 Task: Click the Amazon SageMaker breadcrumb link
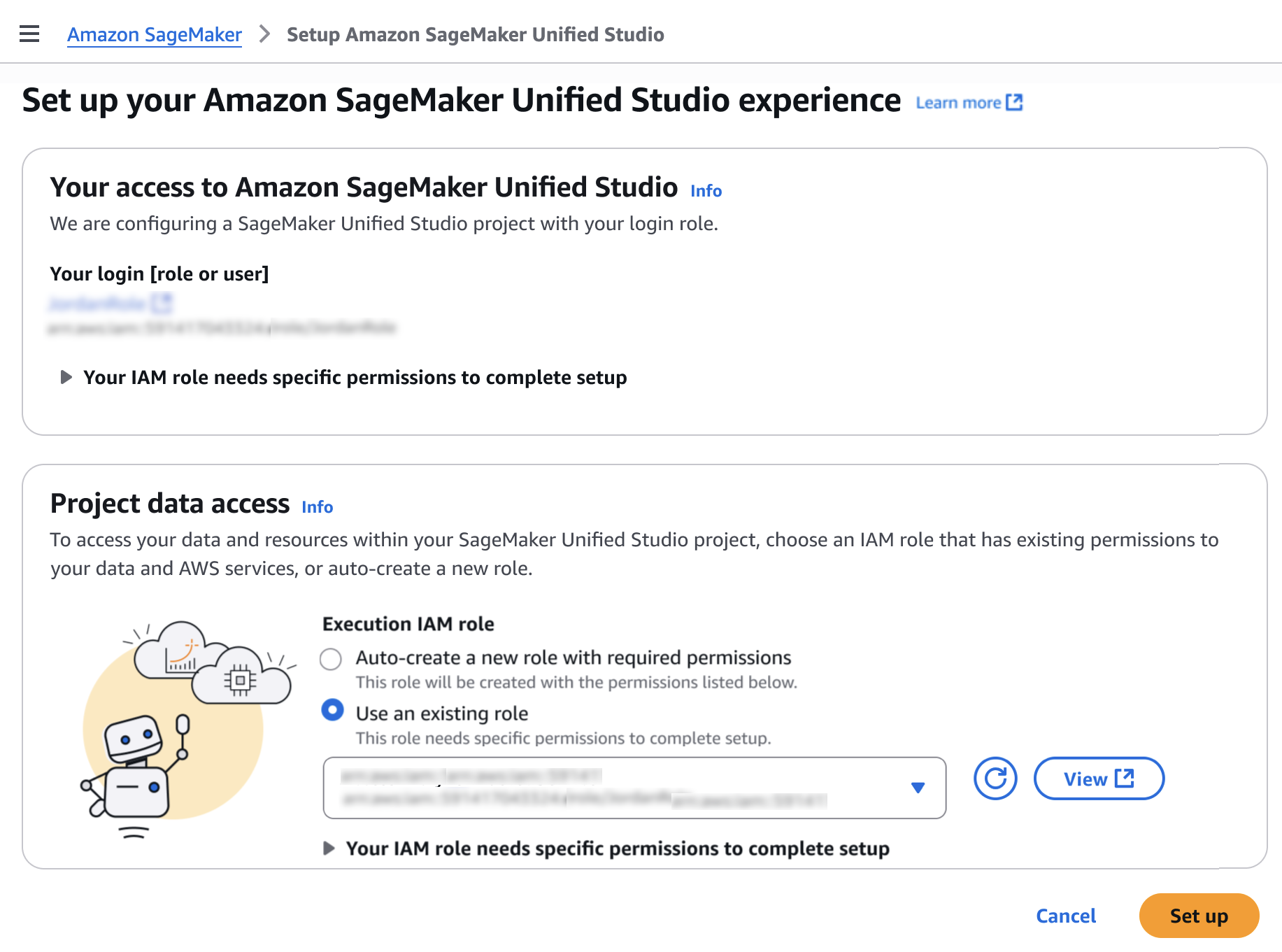(x=155, y=34)
